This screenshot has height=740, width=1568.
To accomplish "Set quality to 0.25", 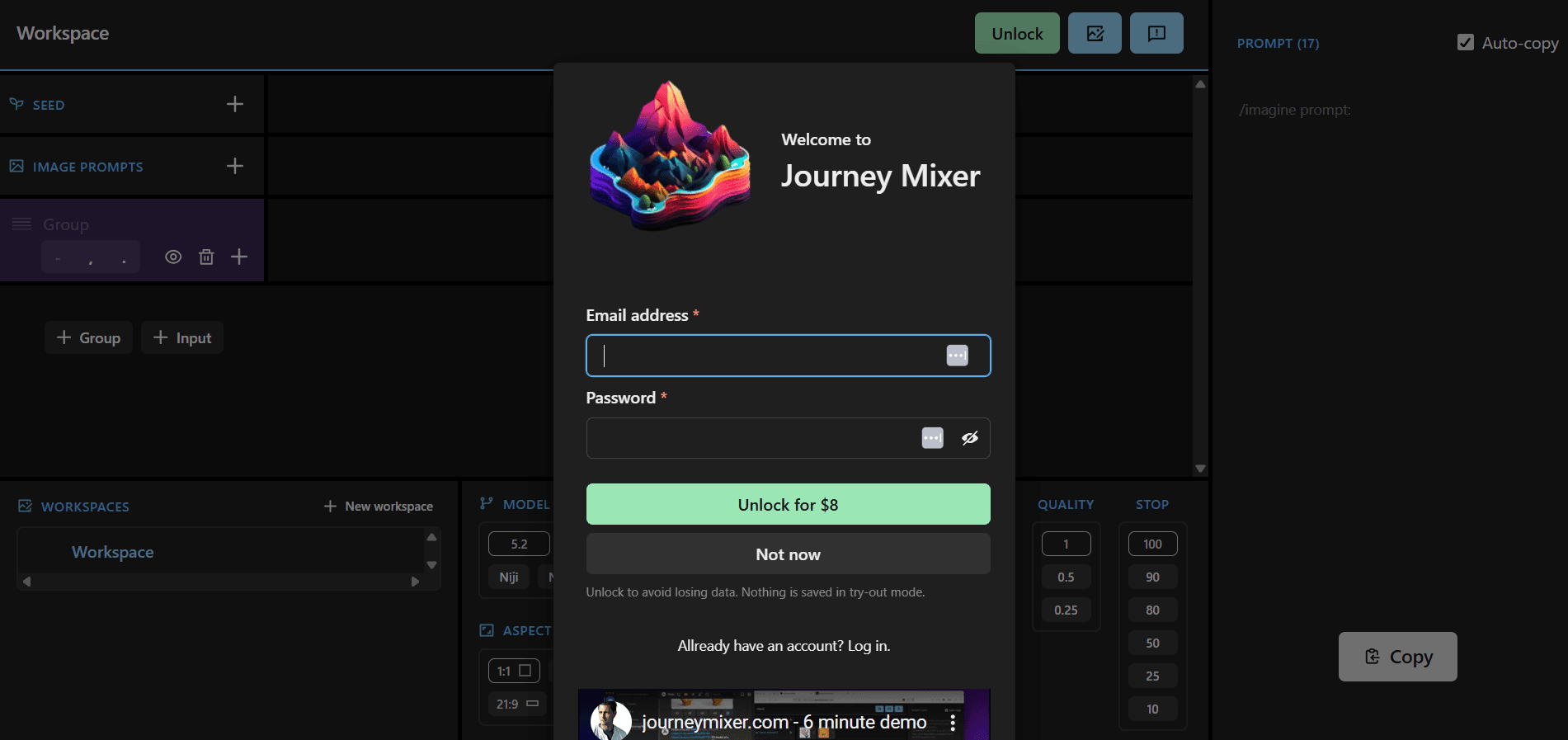I will click(x=1066, y=610).
